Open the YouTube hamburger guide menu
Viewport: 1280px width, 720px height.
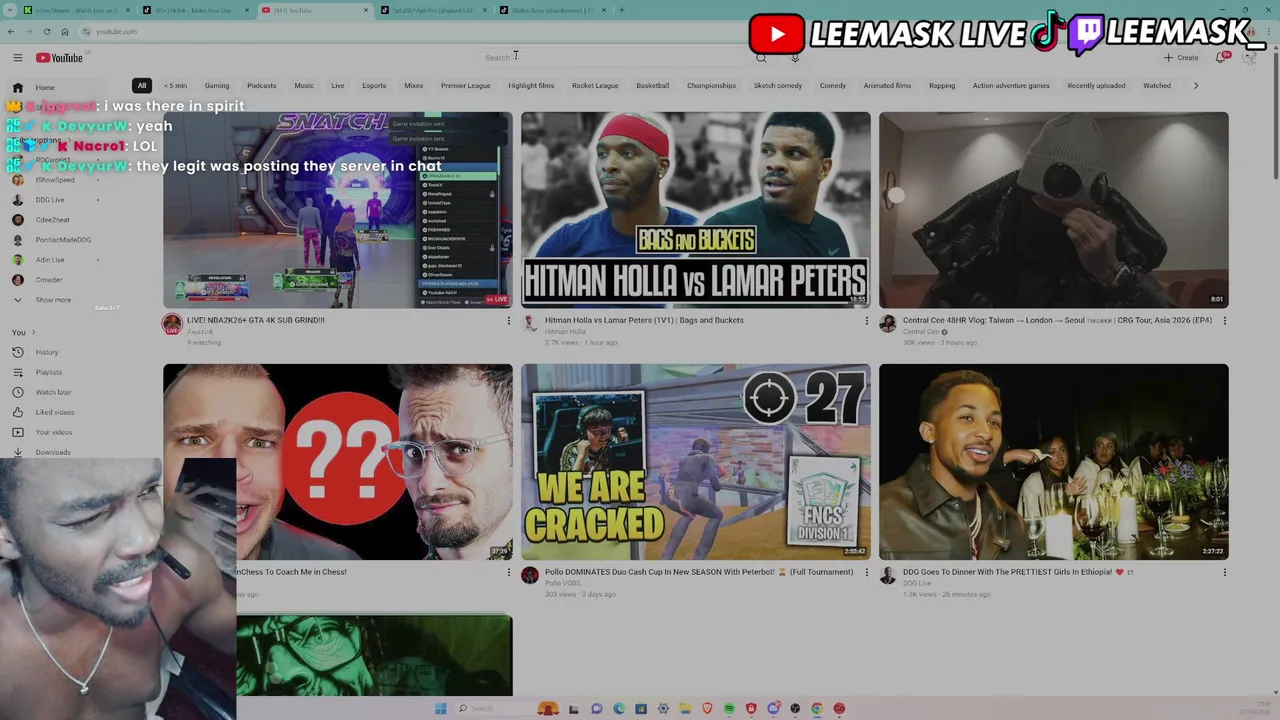[x=17, y=58]
